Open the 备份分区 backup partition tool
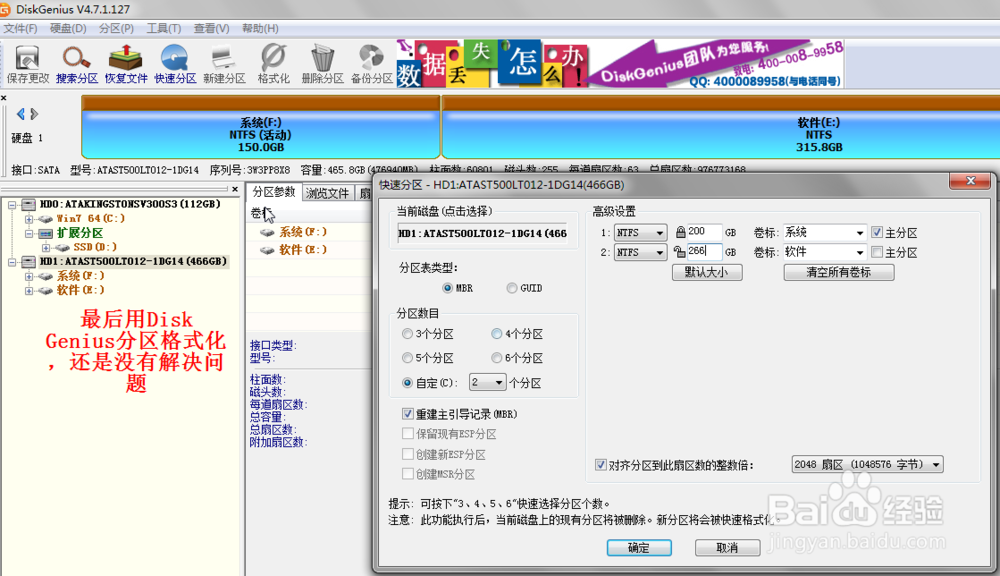This screenshot has height=576, width=1000. [371, 64]
